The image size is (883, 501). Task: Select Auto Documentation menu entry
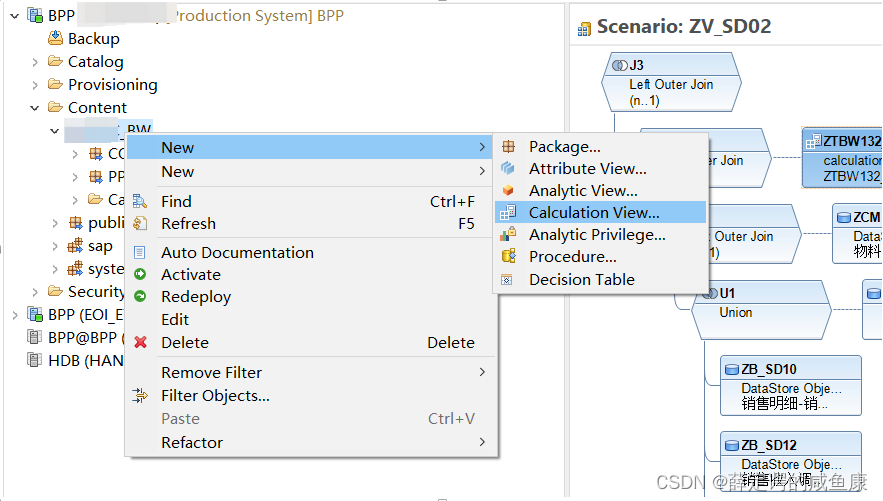click(x=237, y=253)
